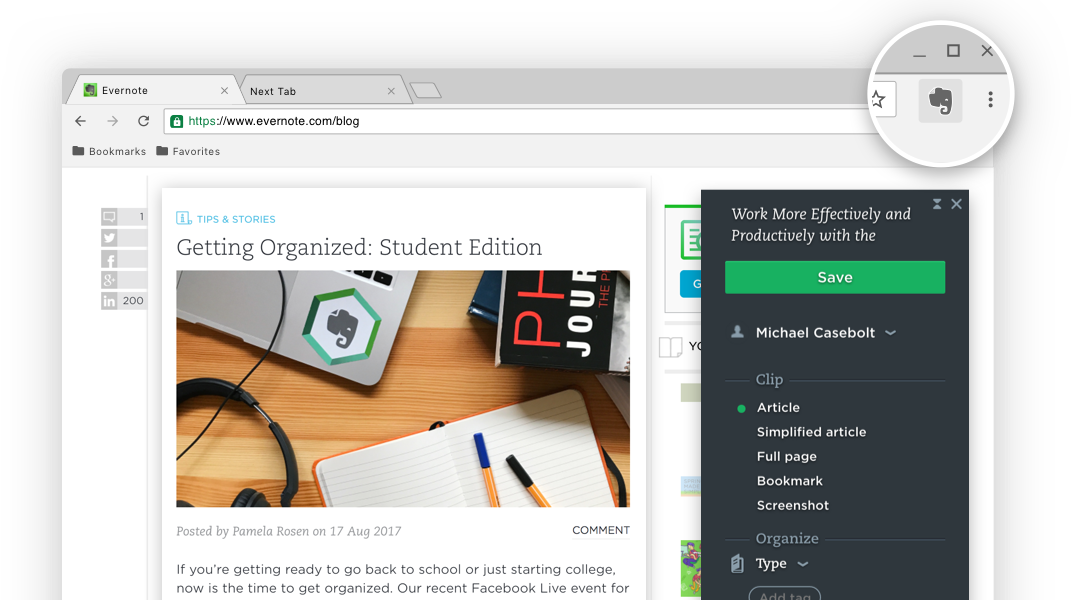
Task: Select Simplified article clip option
Action: [x=811, y=432]
